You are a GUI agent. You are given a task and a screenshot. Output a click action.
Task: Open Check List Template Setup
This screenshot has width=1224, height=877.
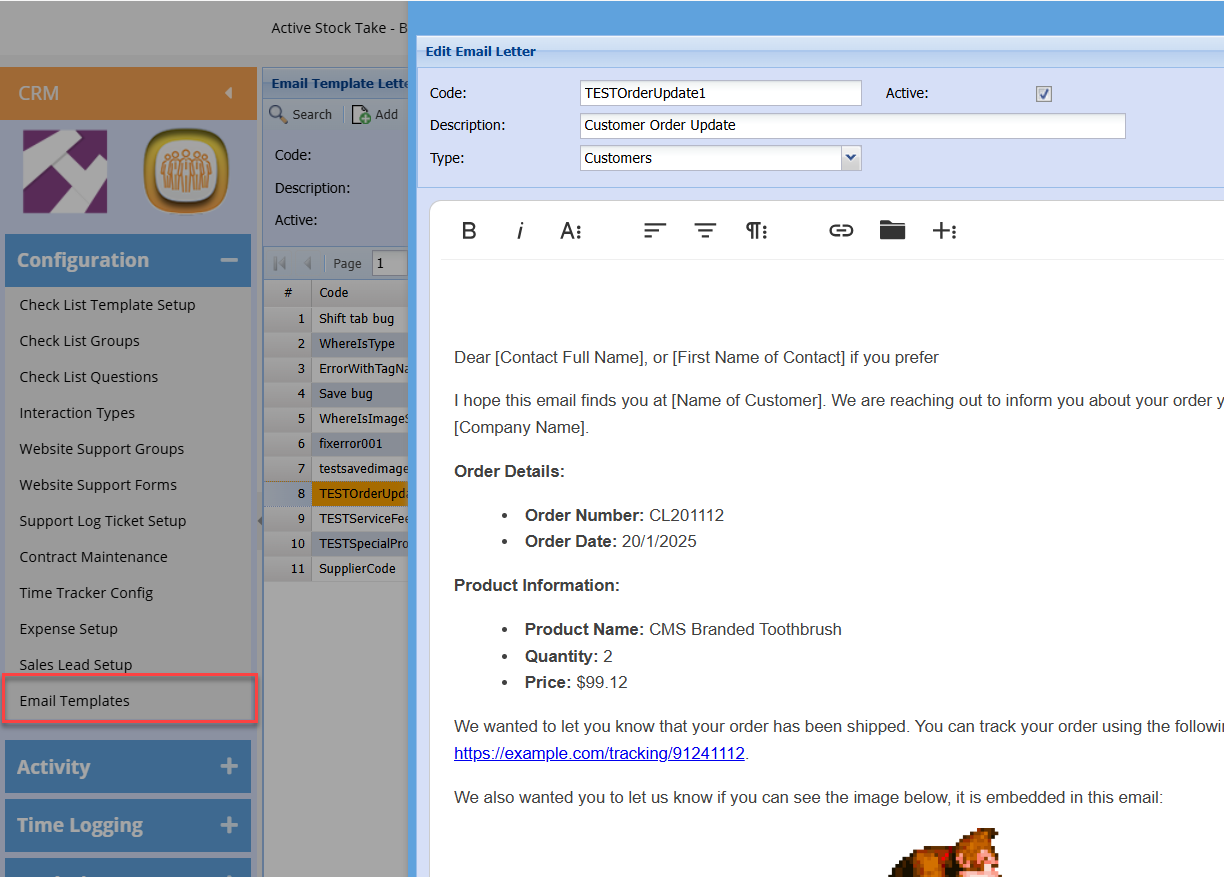(x=107, y=305)
